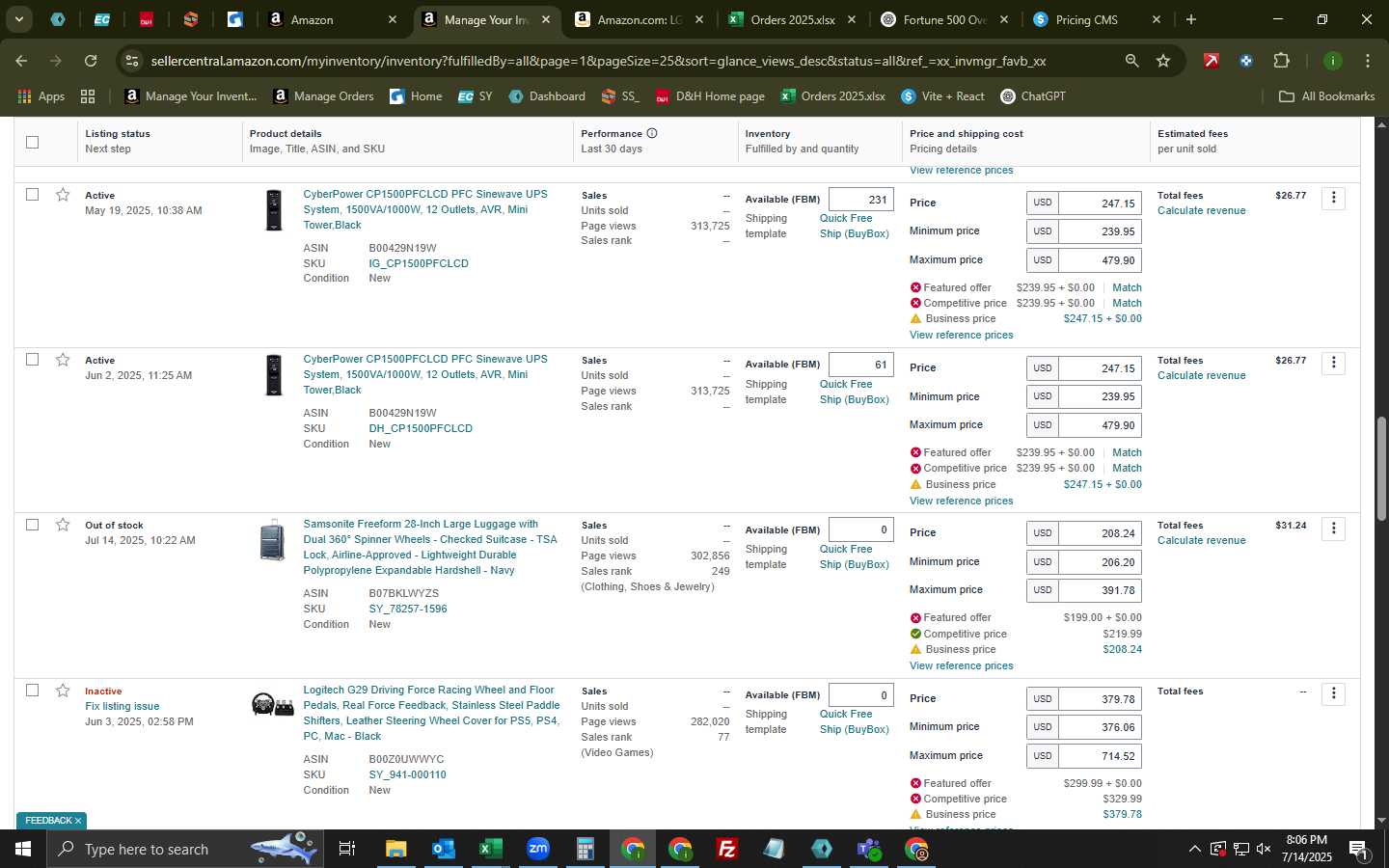Open the ChatGPT bookmark

[1032, 96]
